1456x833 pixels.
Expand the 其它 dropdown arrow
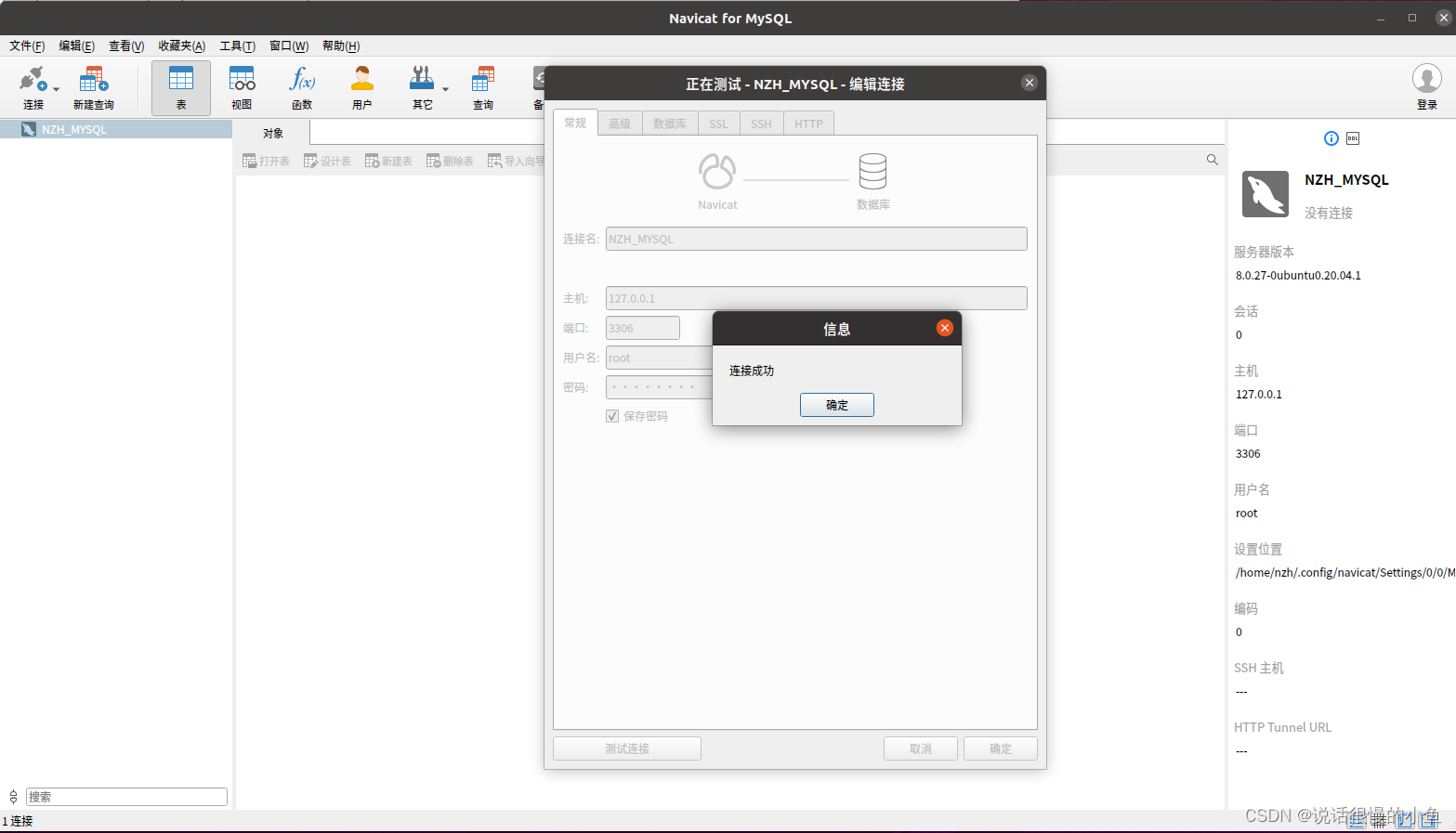tap(445, 89)
